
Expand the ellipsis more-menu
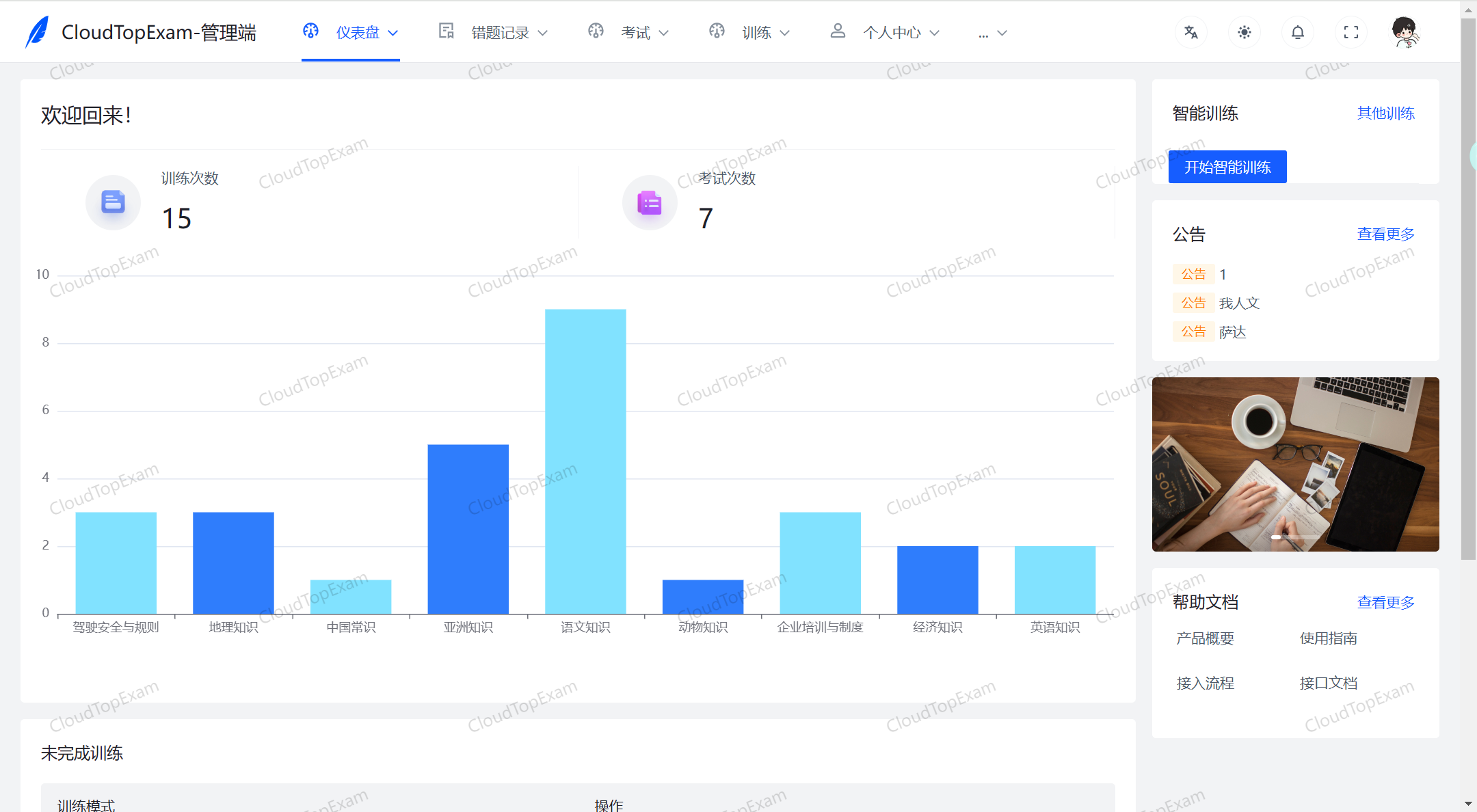pos(992,32)
